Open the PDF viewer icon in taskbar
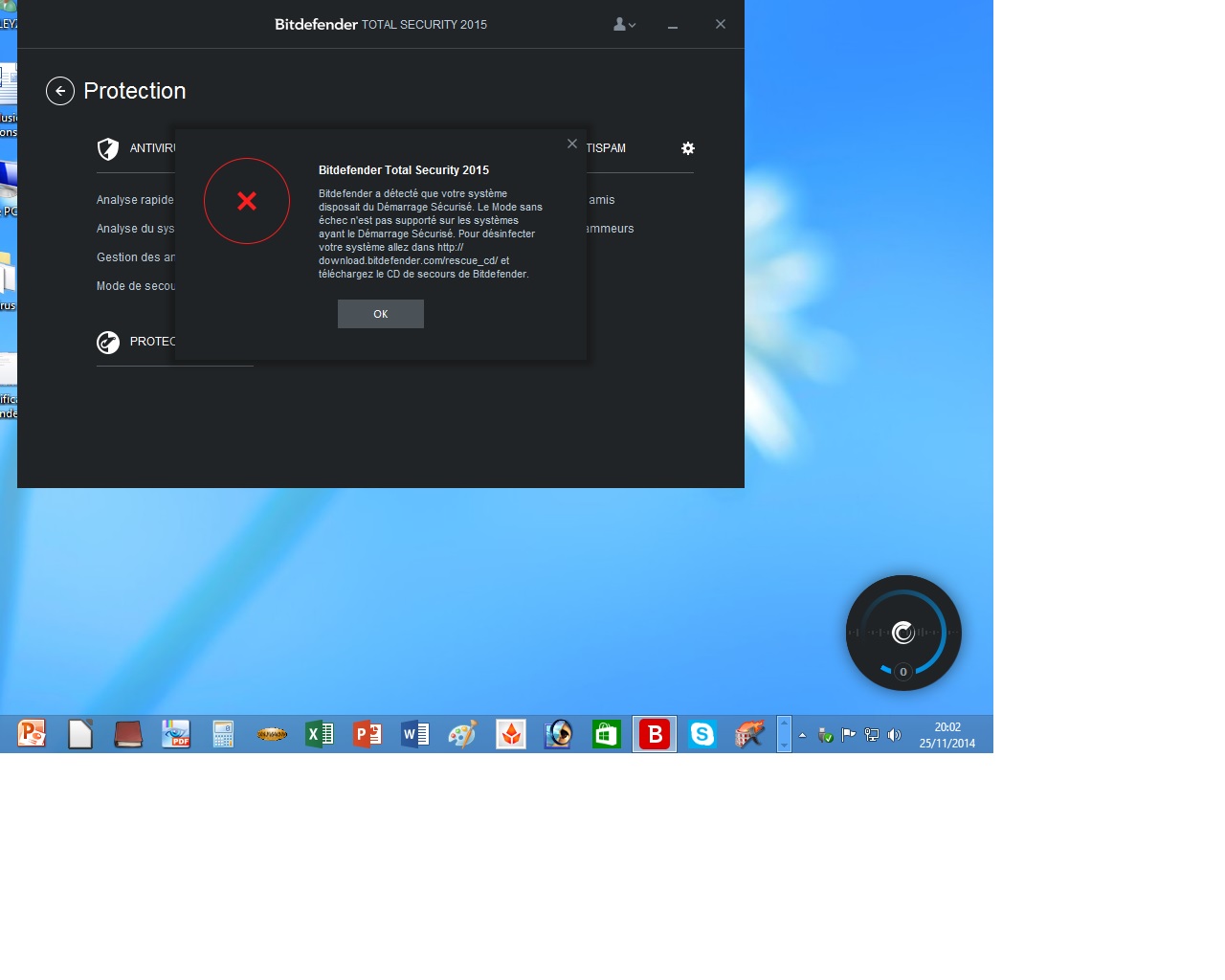The height and width of the screenshot is (980, 1225). [x=176, y=734]
